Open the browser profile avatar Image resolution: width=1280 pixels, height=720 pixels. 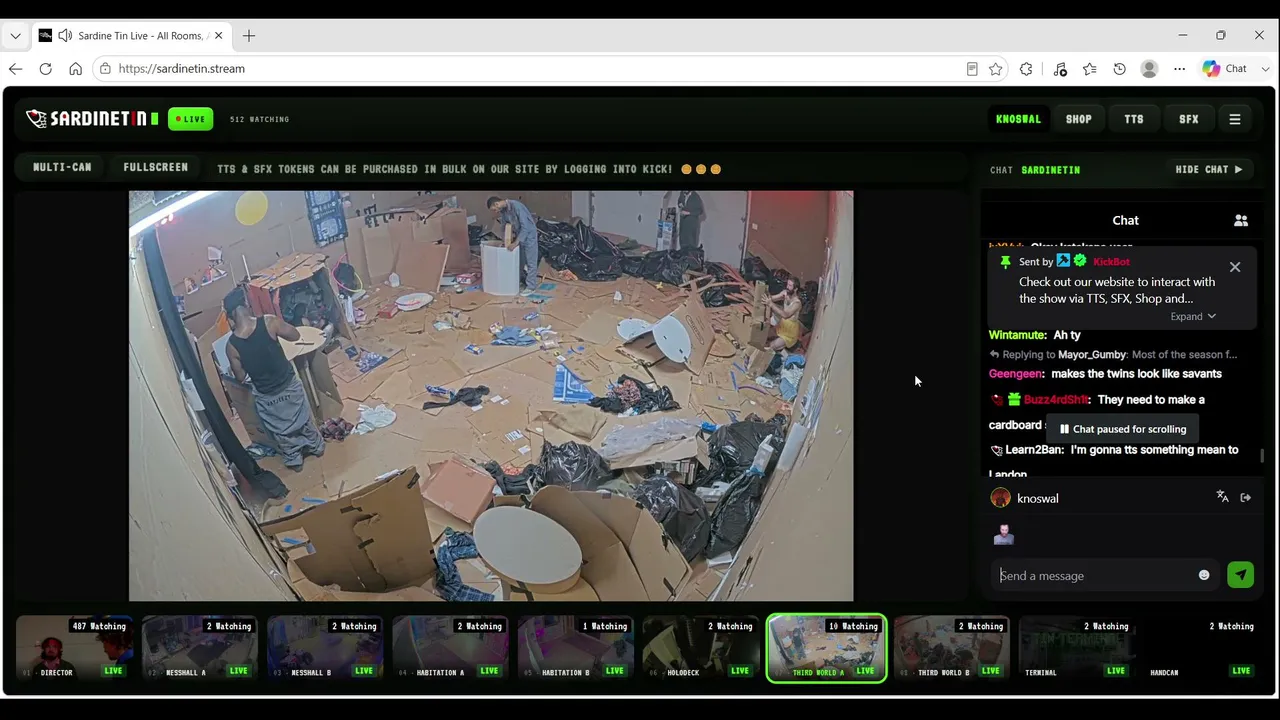tap(1149, 69)
